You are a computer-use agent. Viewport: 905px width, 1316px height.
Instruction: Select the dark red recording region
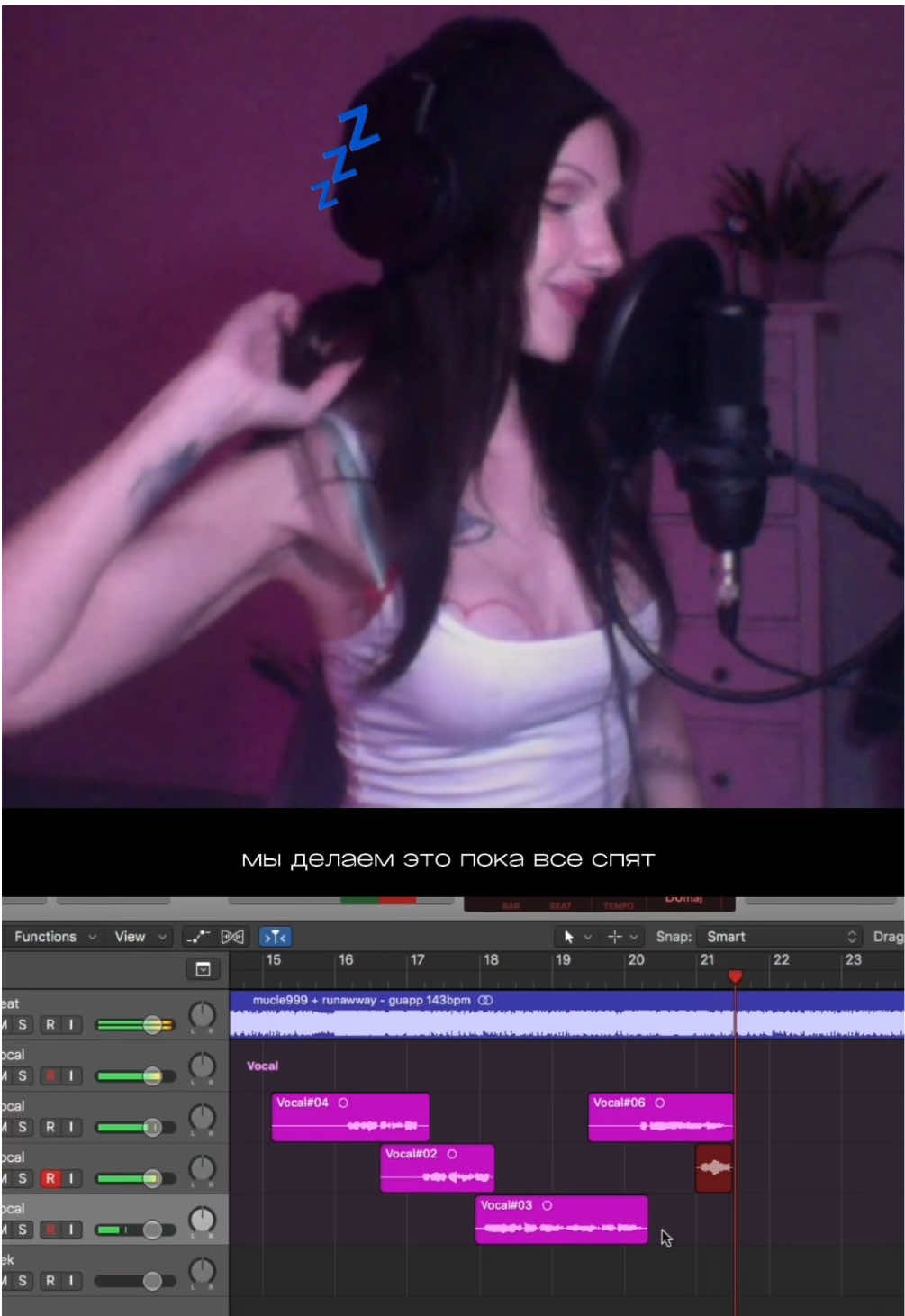click(x=714, y=1168)
